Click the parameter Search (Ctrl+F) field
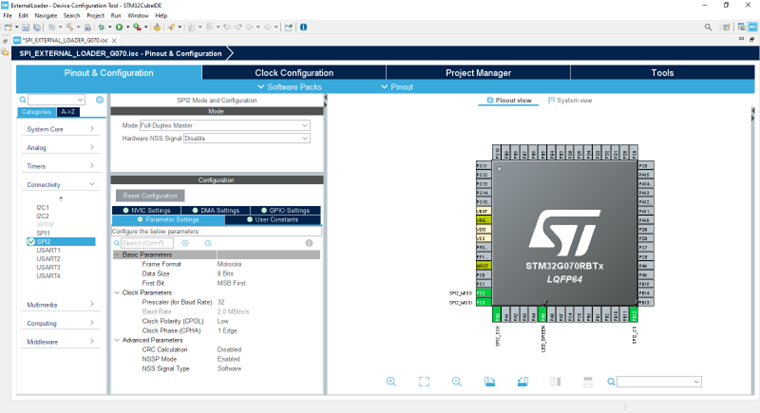Viewport: 760px width, 413px height. (x=147, y=243)
